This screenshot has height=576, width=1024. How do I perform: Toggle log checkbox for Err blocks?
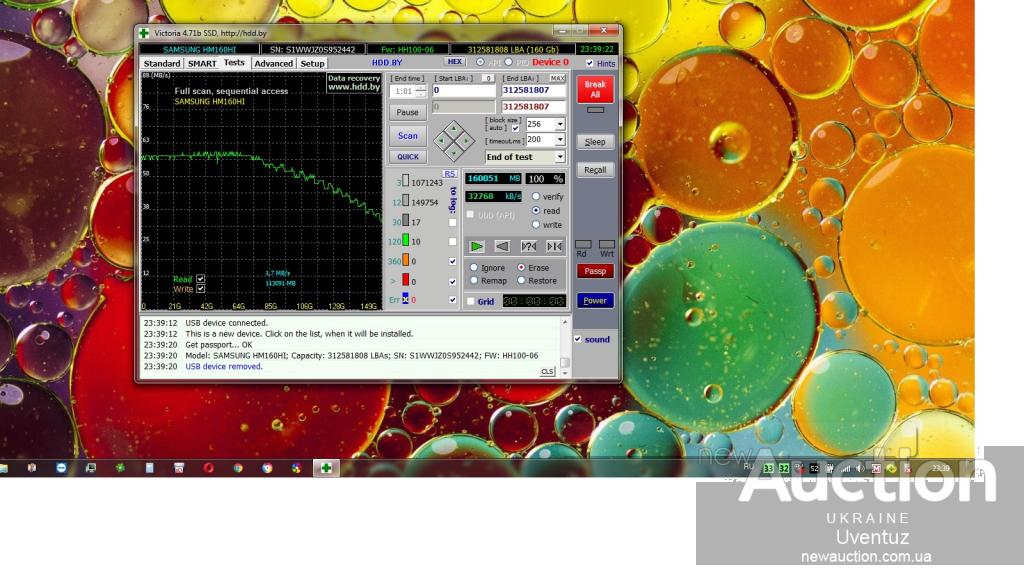click(x=453, y=300)
